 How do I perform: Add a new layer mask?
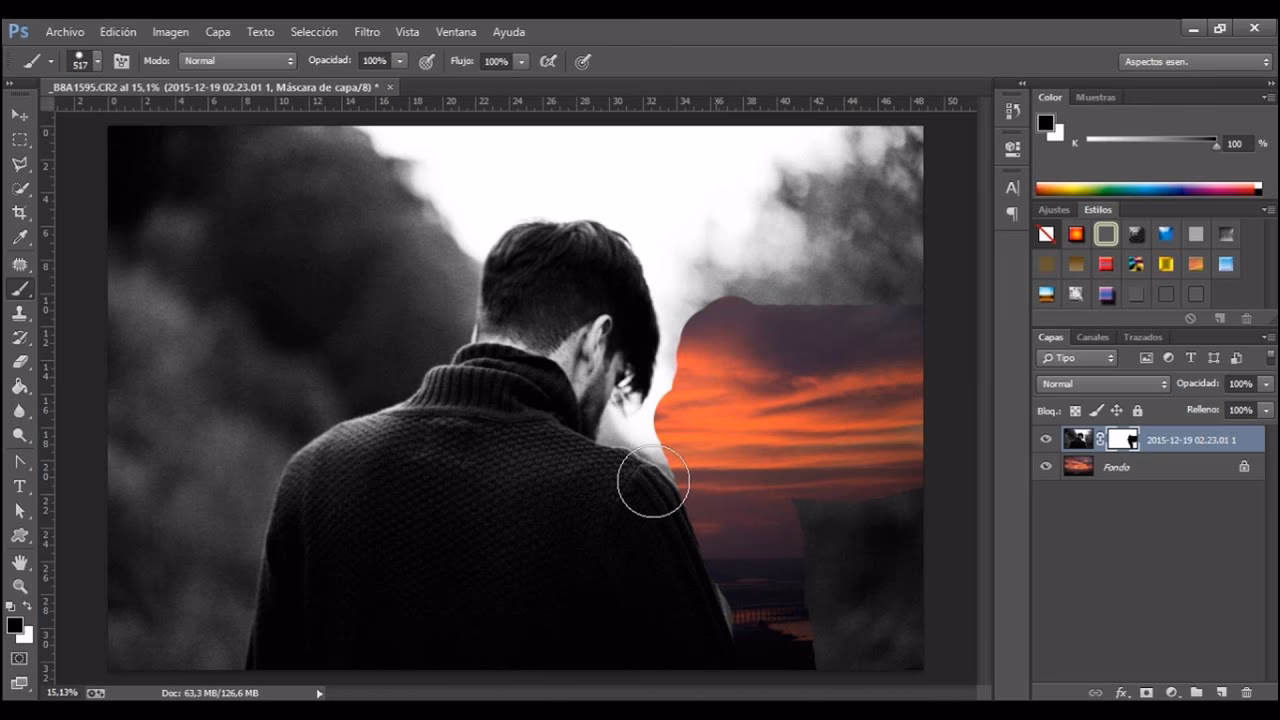(1147, 691)
